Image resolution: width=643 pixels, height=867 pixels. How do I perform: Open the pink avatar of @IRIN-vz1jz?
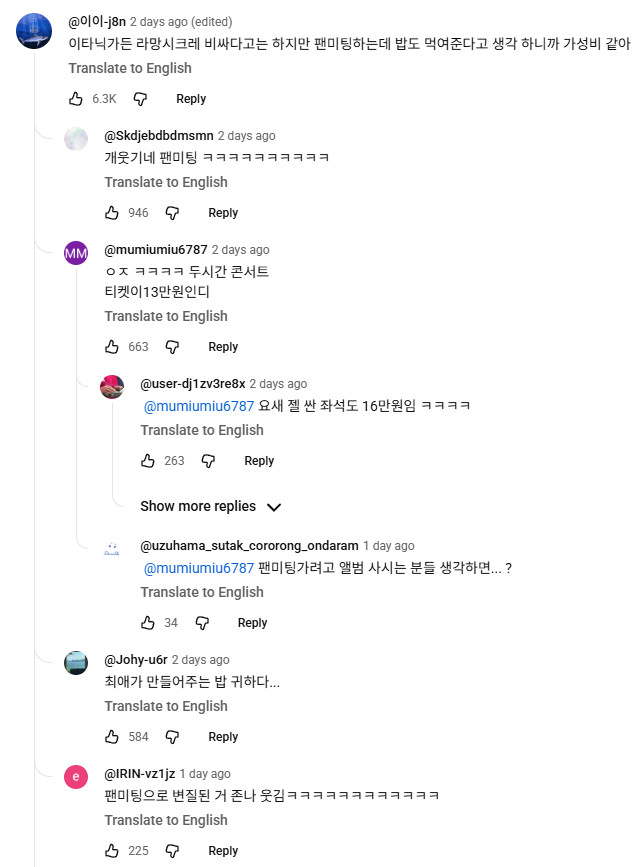[76, 777]
